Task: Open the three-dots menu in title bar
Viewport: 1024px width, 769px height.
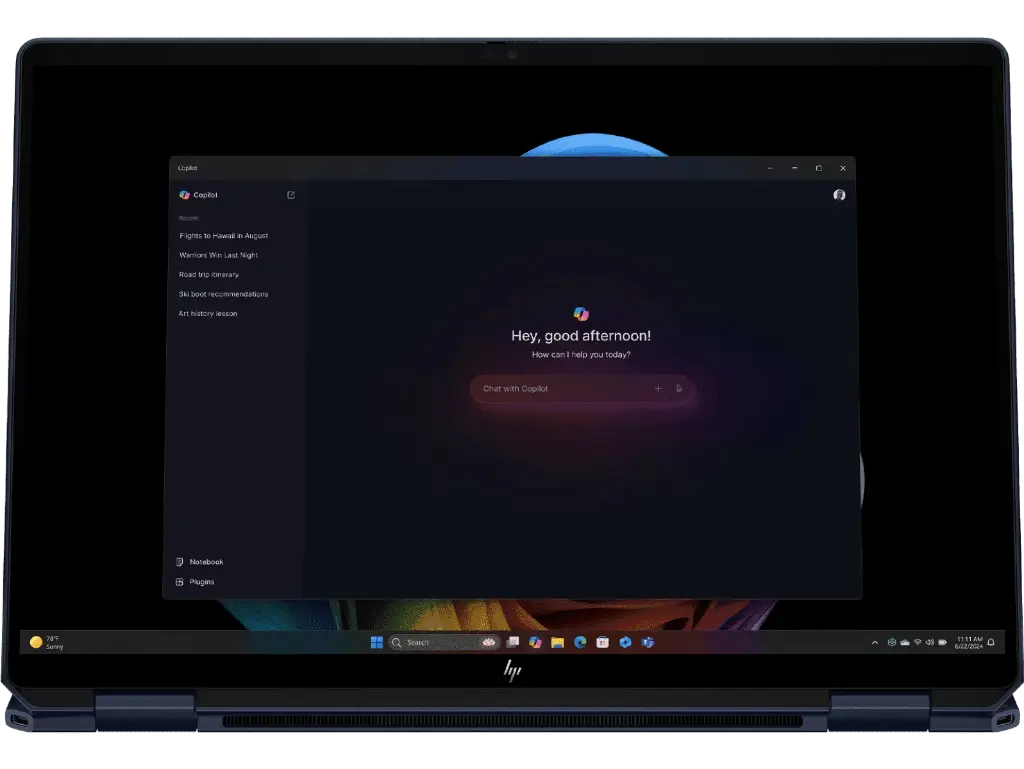Action: pyautogui.click(x=770, y=168)
